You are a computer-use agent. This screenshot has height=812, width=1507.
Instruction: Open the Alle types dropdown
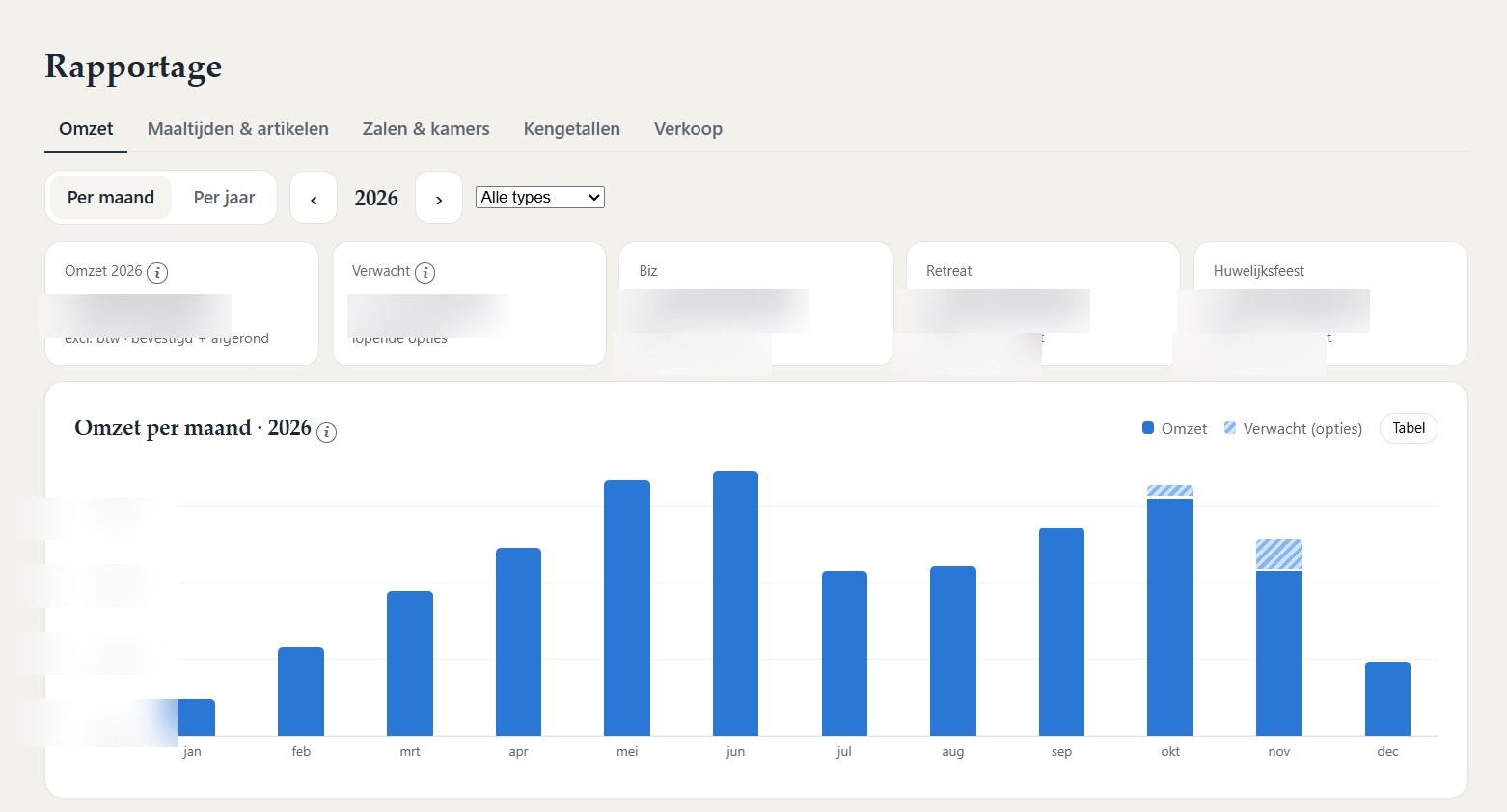click(x=540, y=197)
